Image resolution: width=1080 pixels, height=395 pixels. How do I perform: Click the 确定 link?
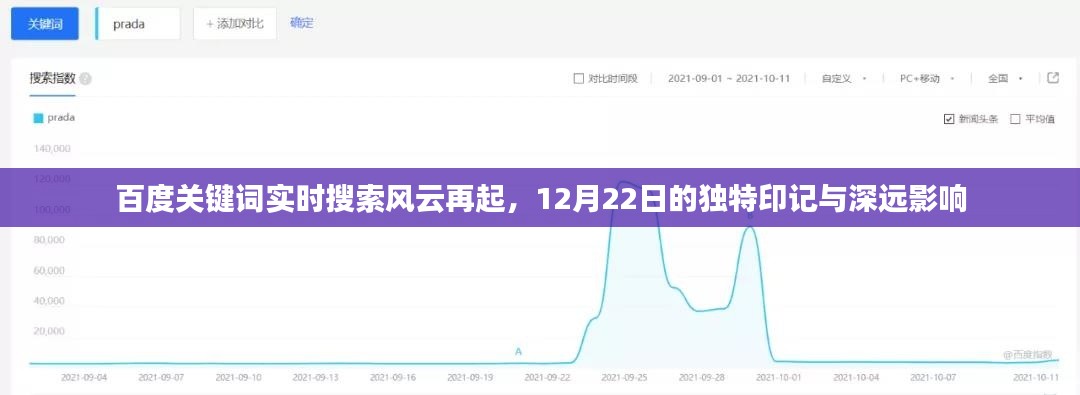pos(302,23)
